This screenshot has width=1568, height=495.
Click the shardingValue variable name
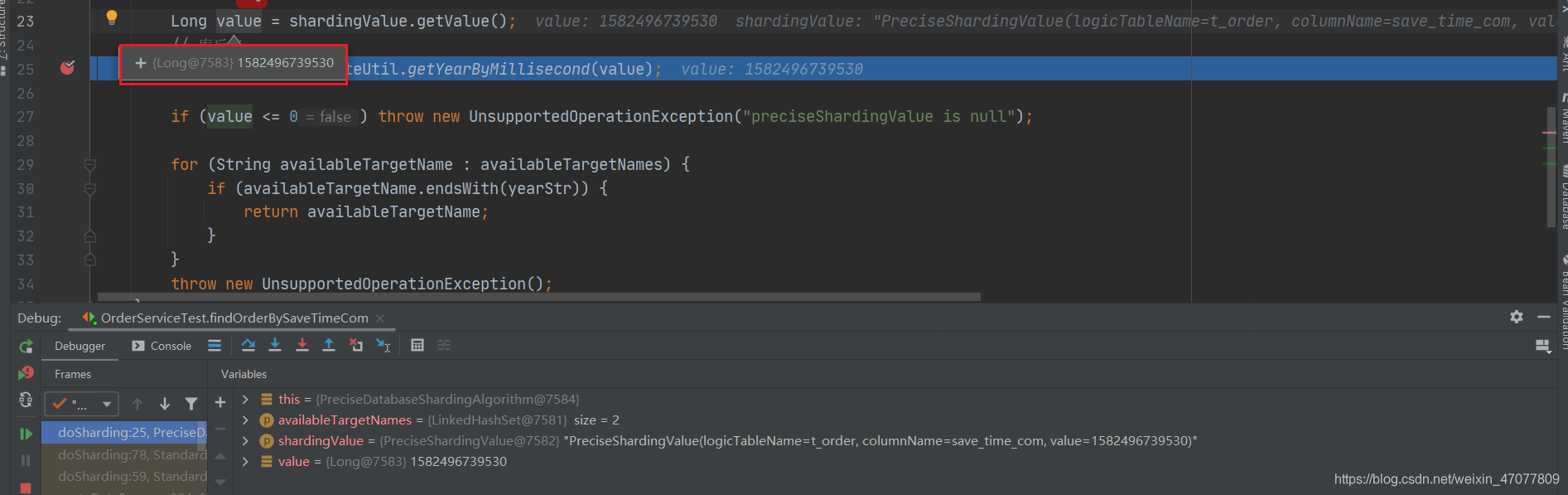321,441
